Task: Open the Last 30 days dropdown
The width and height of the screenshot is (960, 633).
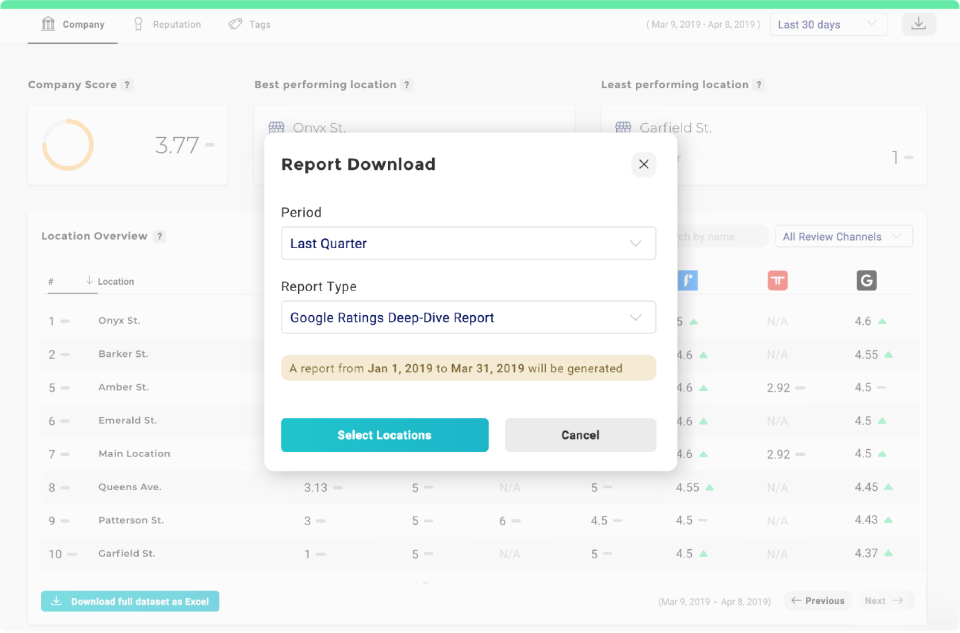Action: (828, 23)
